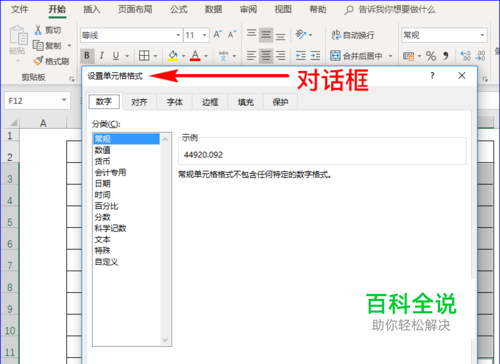The height and width of the screenshot is (364, 500).
Task: Toggle 自动换行 wrap text
Action: pyautogui.click(x=353, y=35)
